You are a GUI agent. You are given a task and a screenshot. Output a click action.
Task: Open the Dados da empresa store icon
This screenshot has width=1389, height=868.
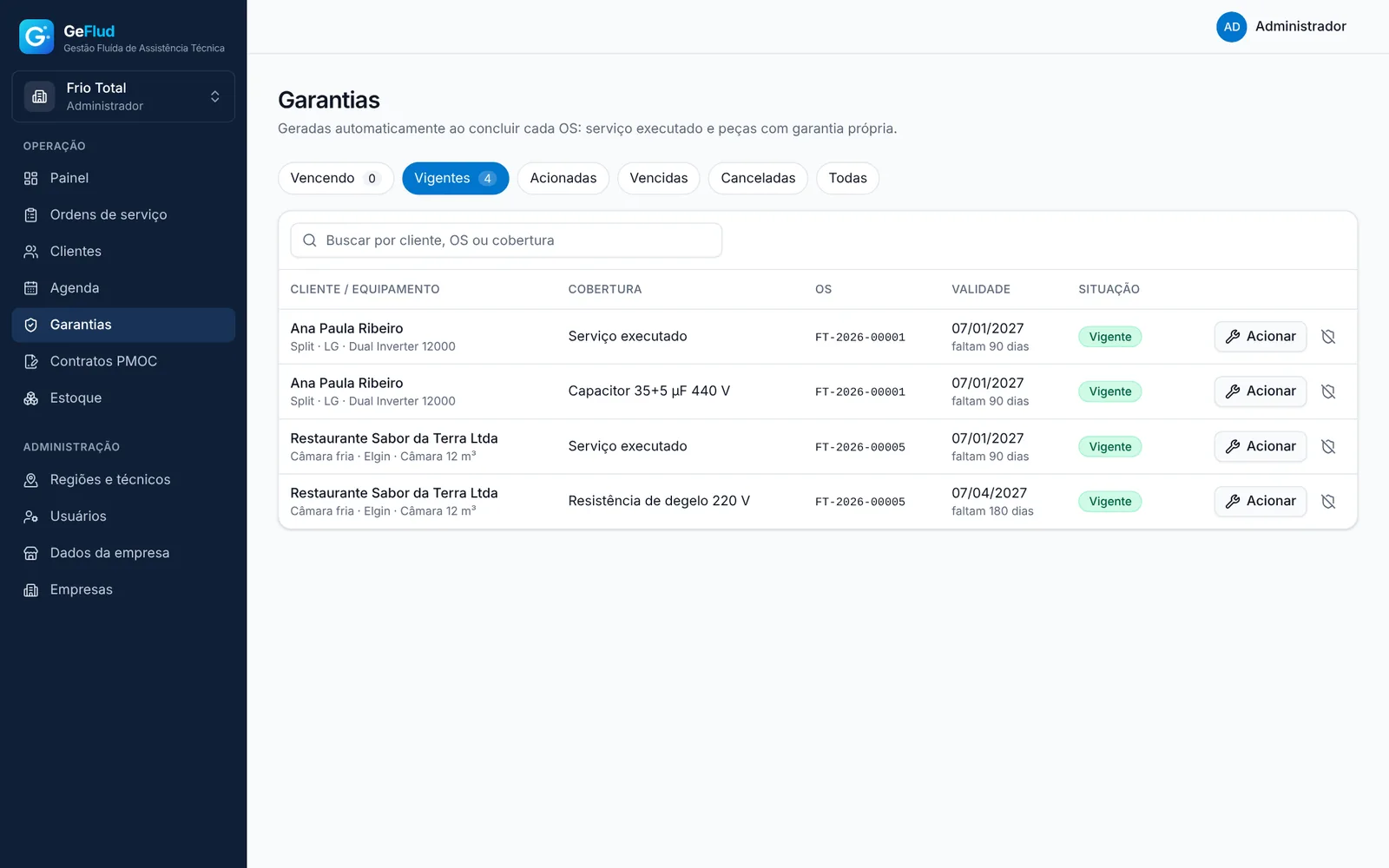tap(31, 553)
